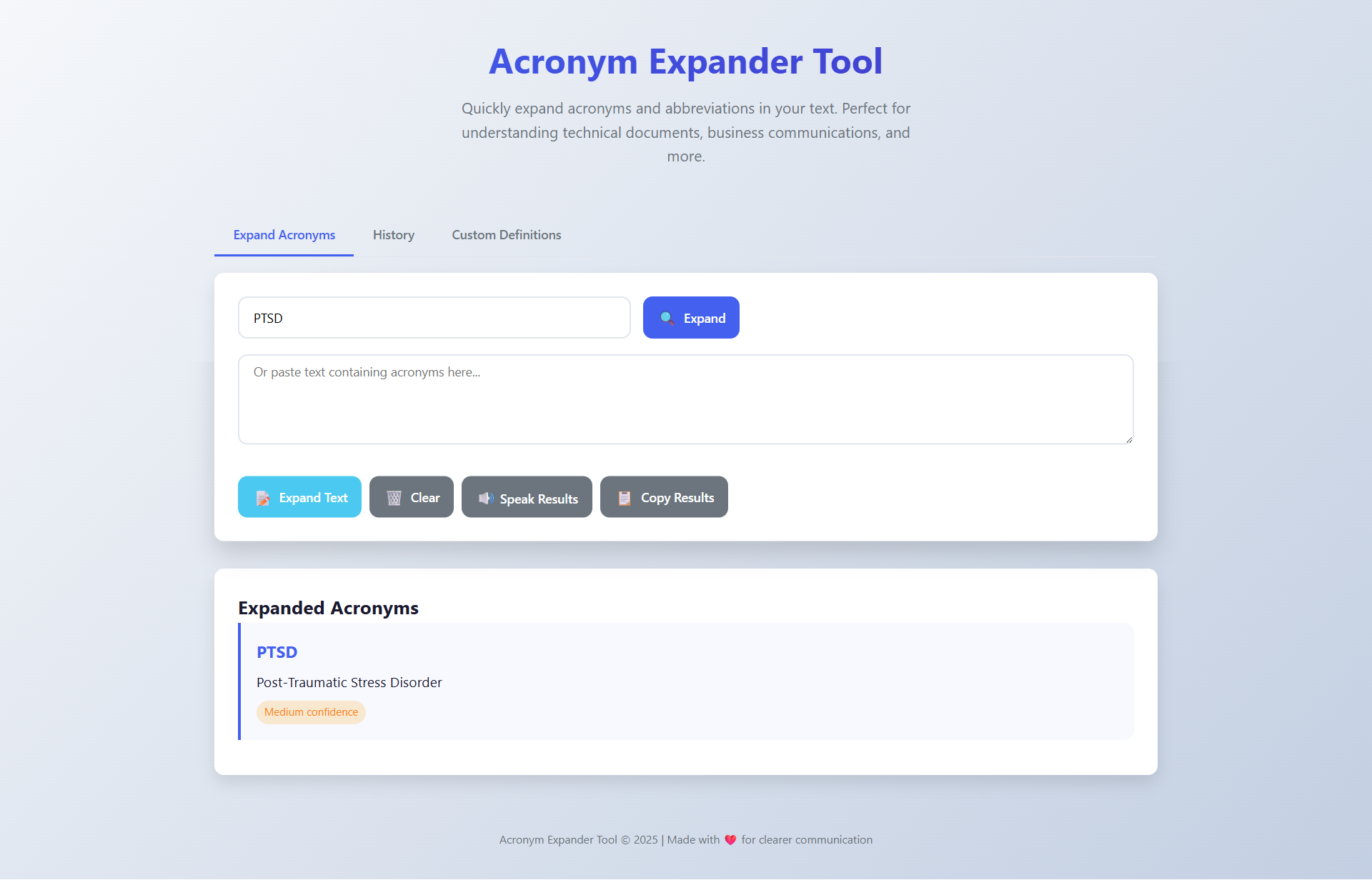
Task: Select the Expand Acronyms tab
Action: click(284, 236)
